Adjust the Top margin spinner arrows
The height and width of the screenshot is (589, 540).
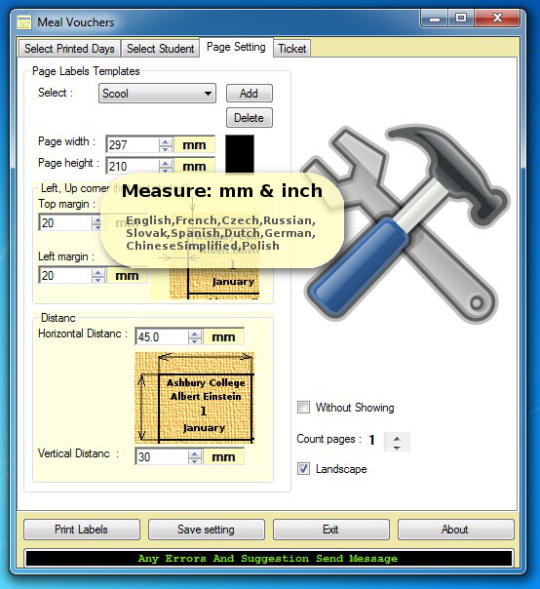pos(97,223)
